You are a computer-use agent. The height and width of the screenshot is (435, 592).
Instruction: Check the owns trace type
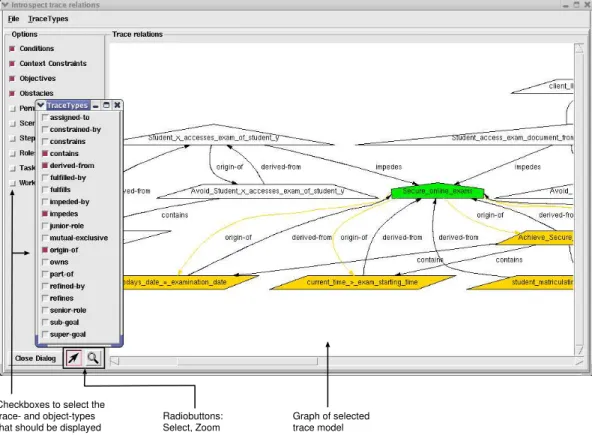[45, 262]
